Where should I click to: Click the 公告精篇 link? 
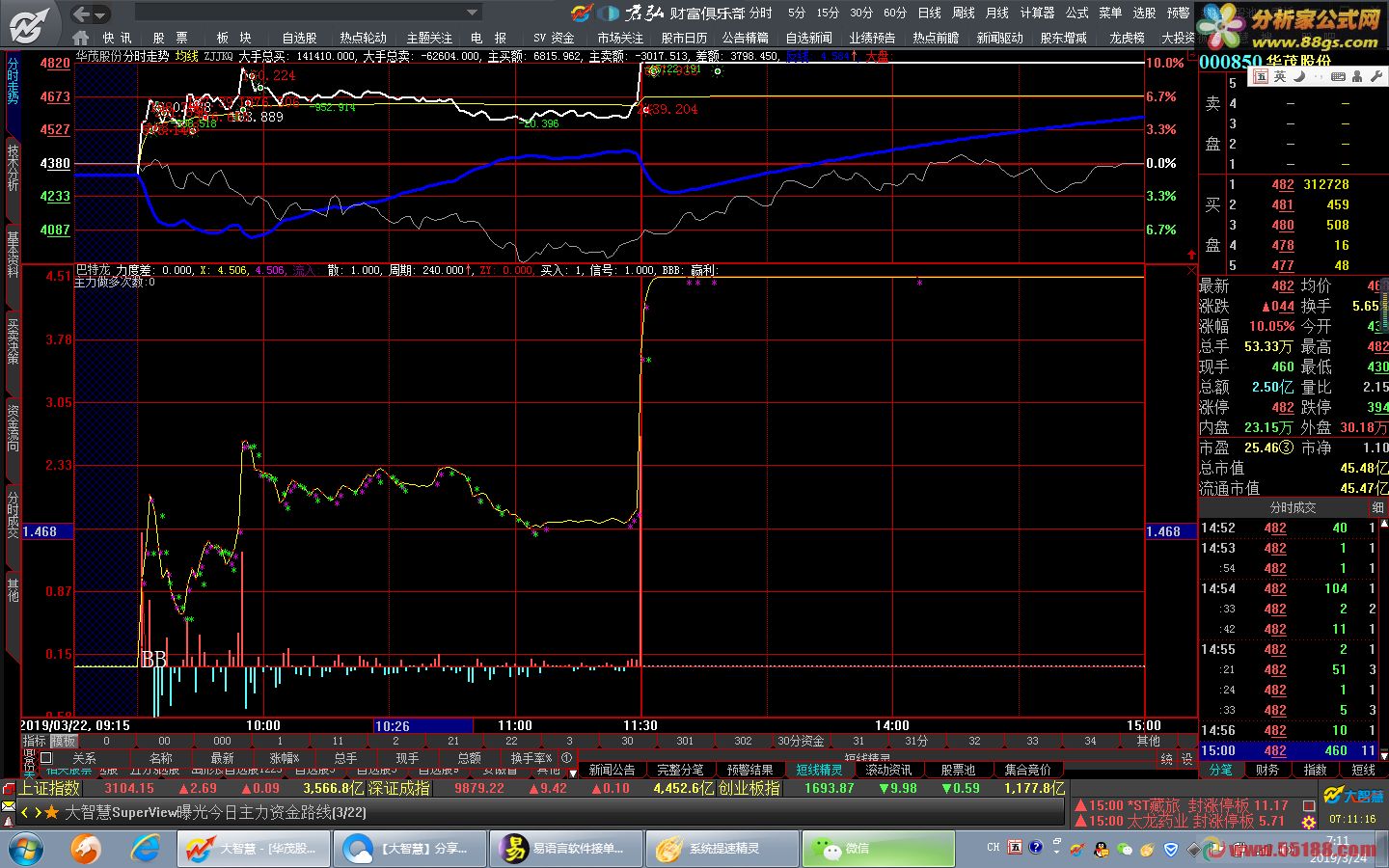tap(746, 38)
